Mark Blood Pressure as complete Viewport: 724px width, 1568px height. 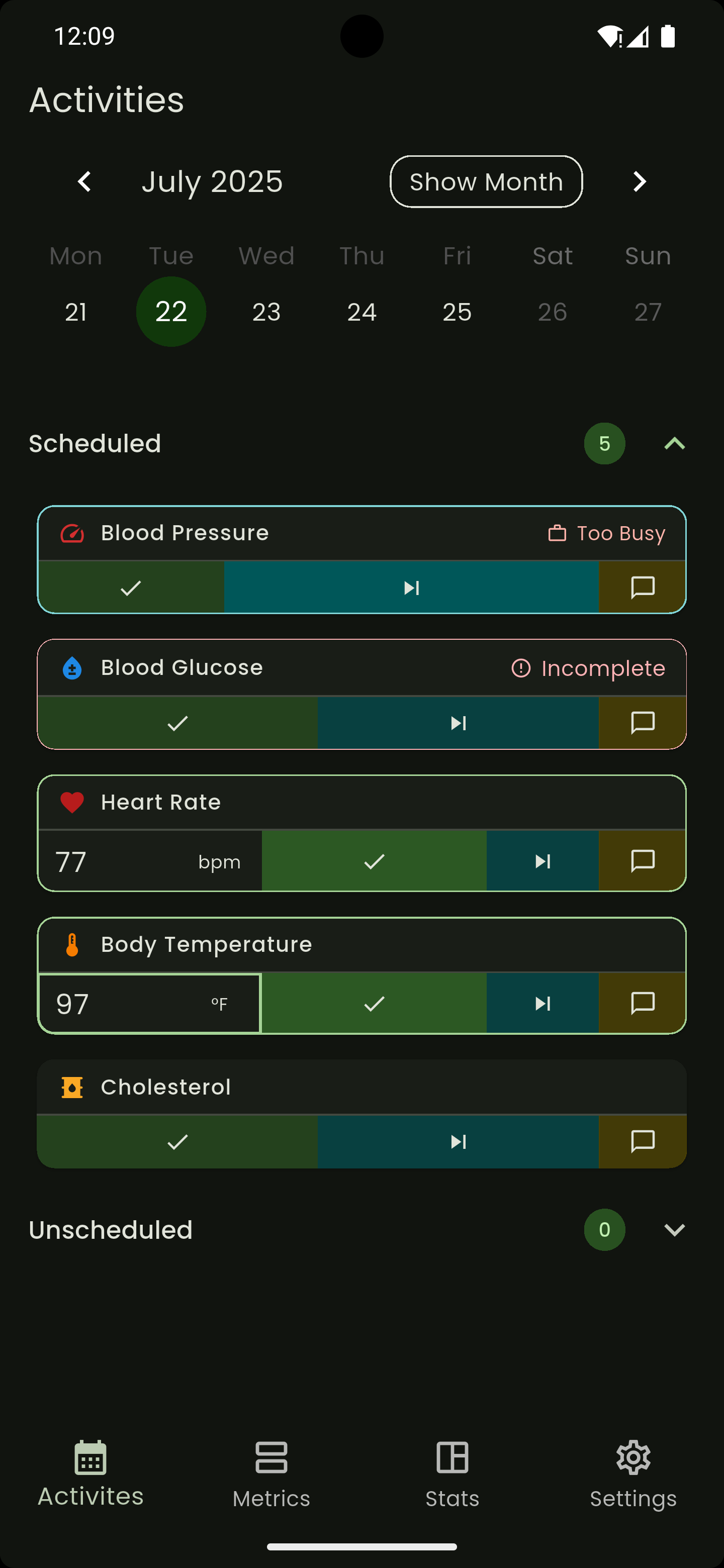tap(131, 587)
